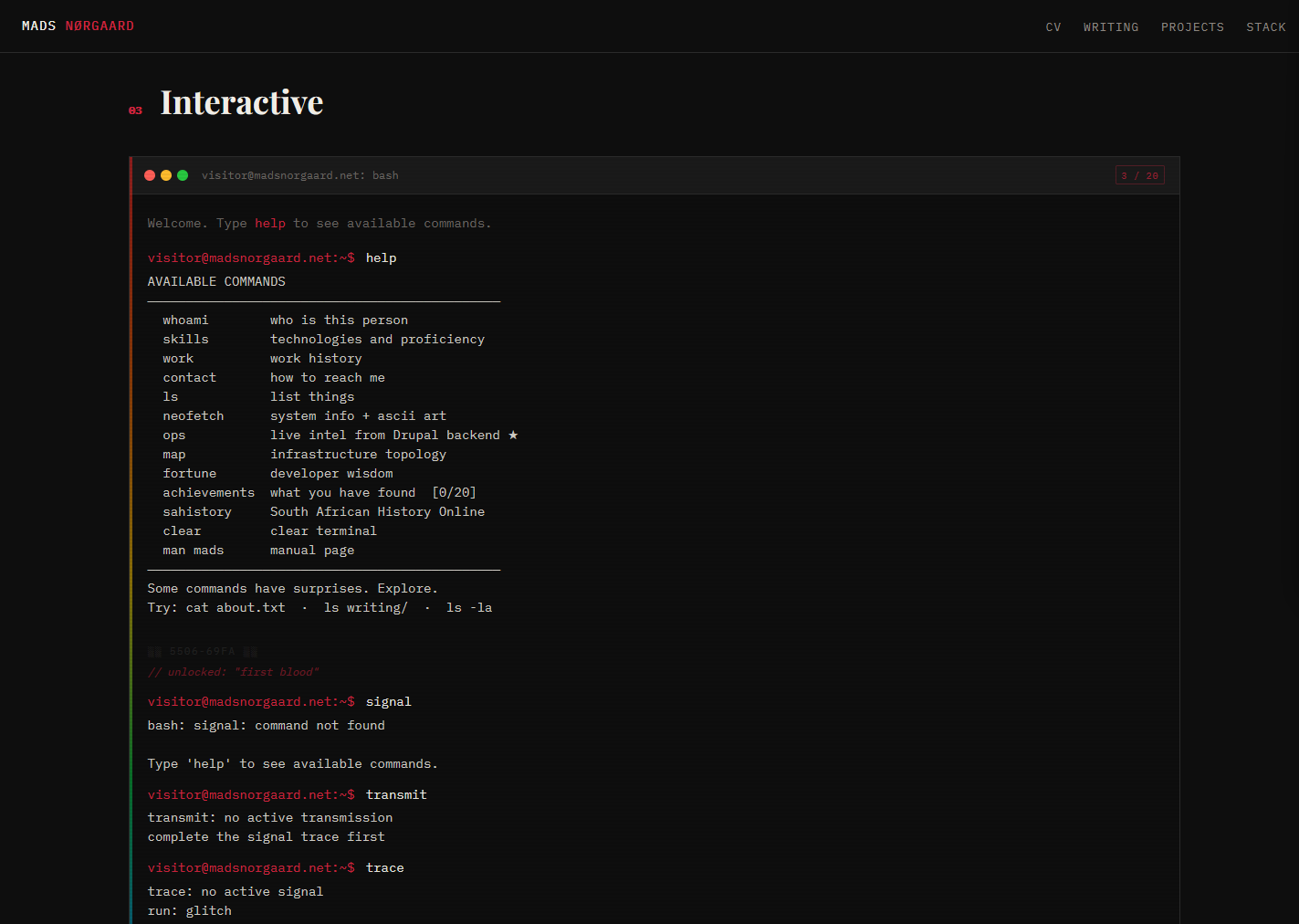Click the red close dot in terminal header
Viewport: 1299px width, 924px height.
pyautogui.click(x=150, y=175)
